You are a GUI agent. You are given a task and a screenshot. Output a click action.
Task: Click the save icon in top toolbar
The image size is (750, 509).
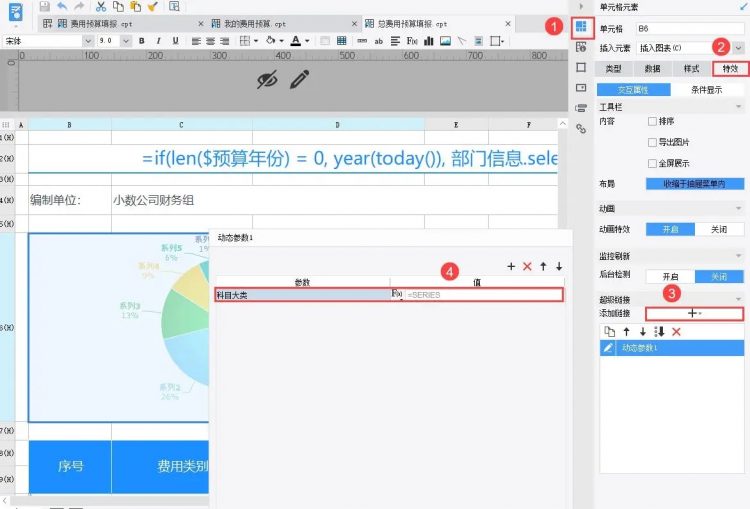coord(44,6)
